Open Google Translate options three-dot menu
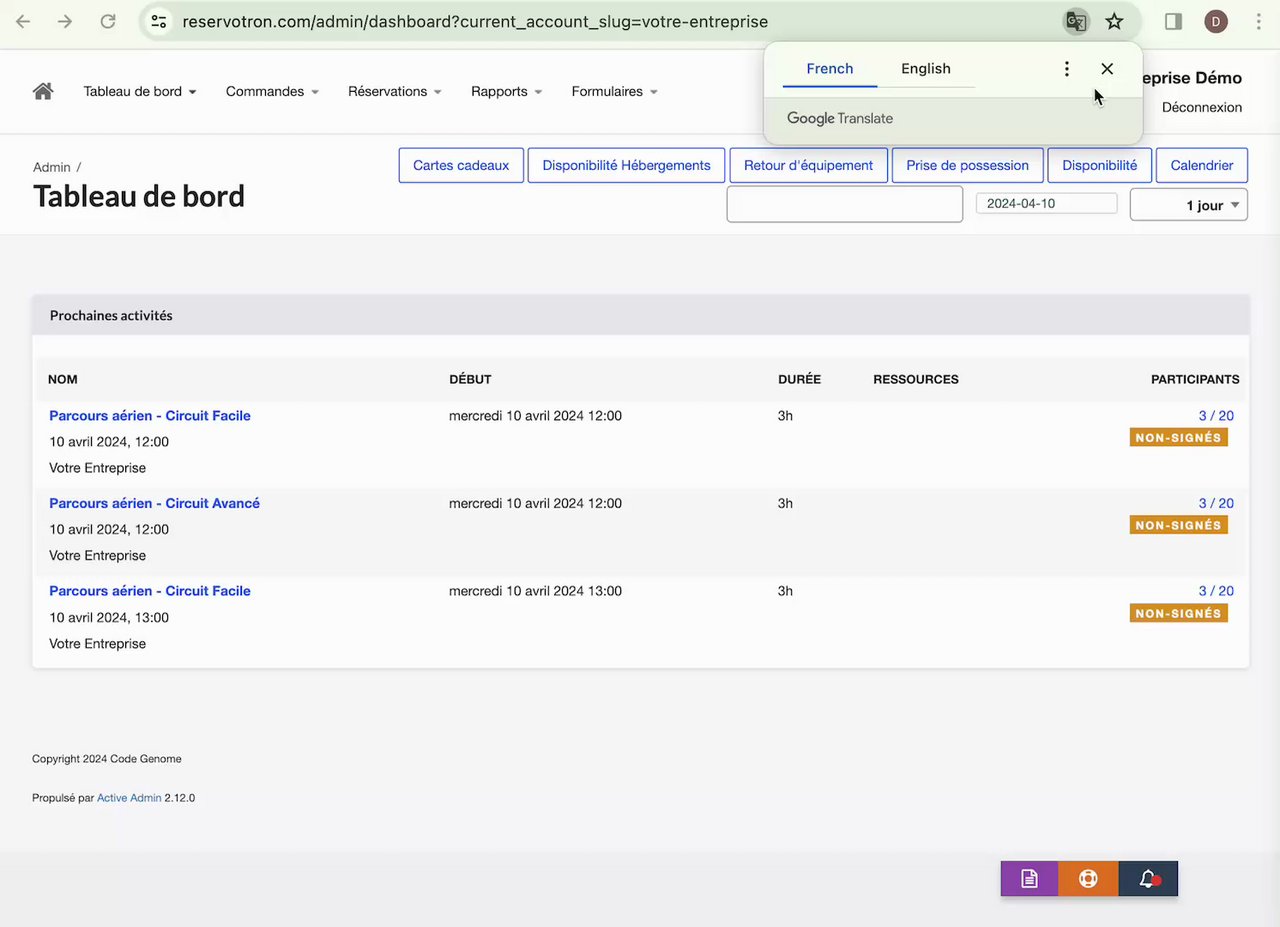The width and height of the screenshot is (1280, 927). pyautogui.click(x=1067, y=68)
